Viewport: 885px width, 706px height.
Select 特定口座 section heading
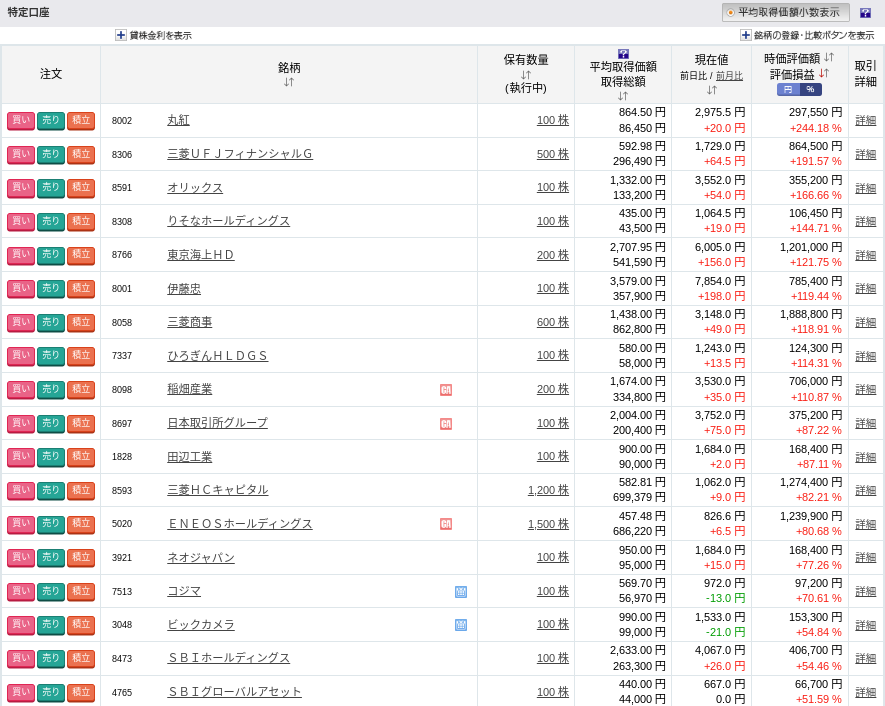pyautogui.click(x=29, y=12)
